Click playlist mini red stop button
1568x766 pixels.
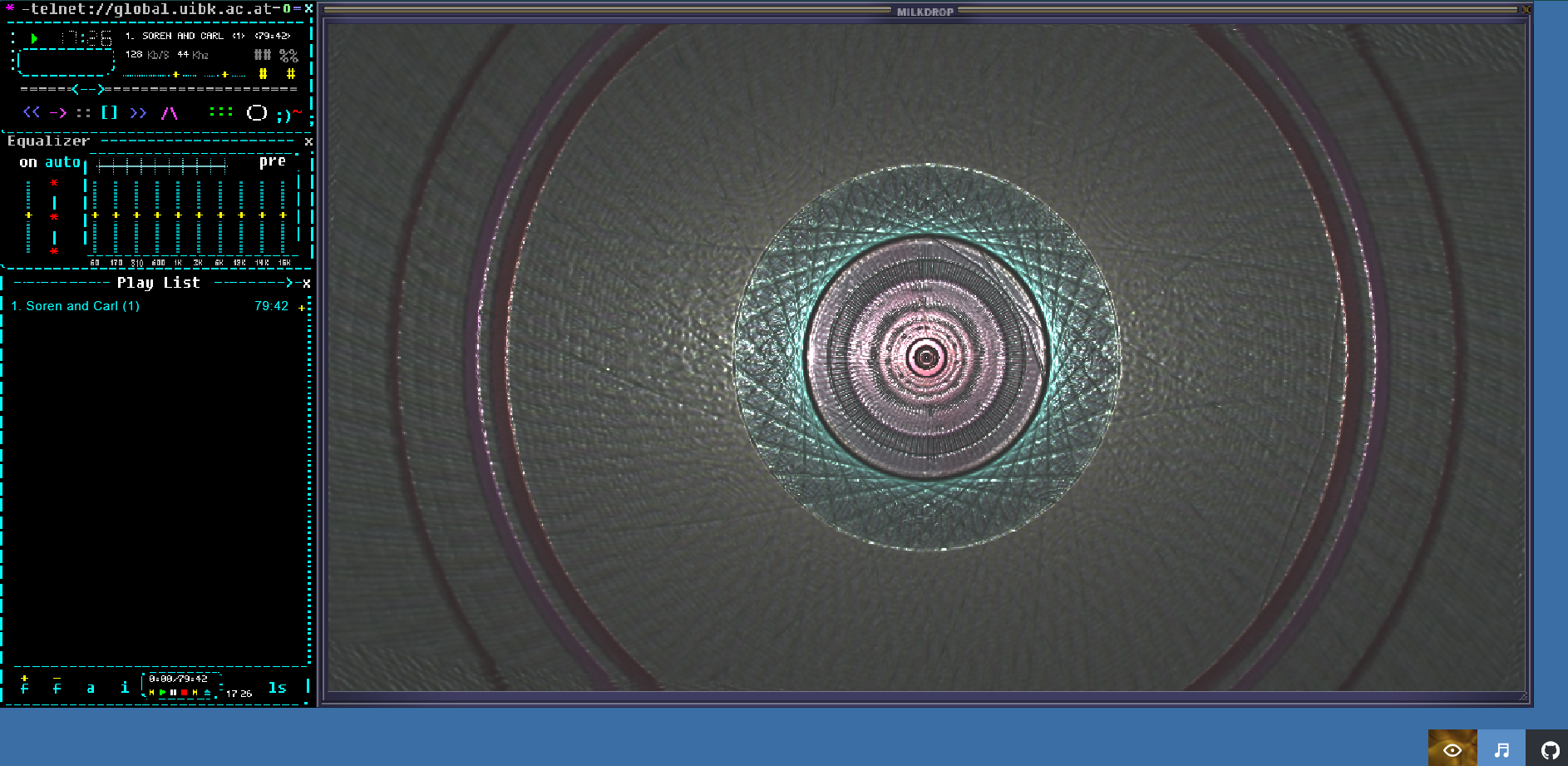coord(184,692)
